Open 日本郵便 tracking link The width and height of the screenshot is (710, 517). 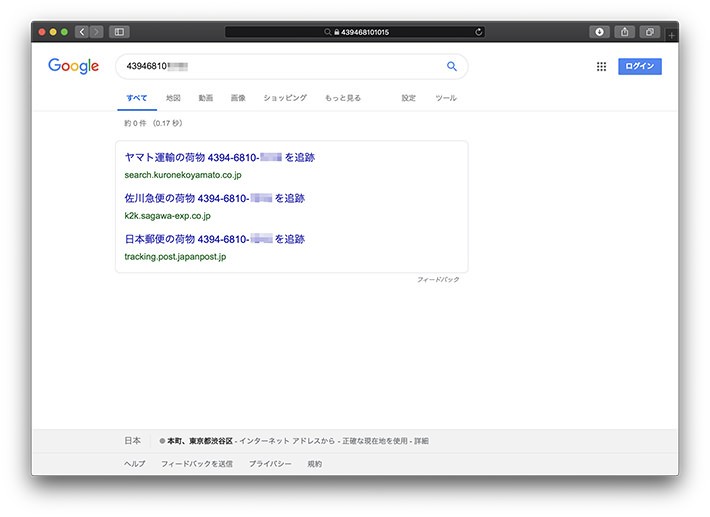(215, 239)
